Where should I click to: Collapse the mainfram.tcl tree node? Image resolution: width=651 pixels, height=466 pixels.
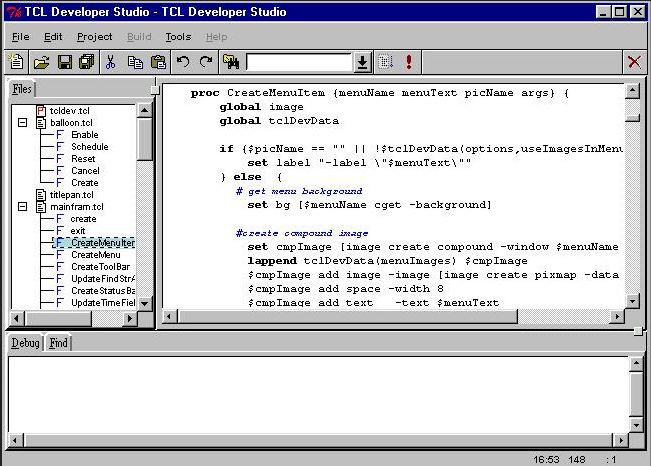(x=22, y=207)
